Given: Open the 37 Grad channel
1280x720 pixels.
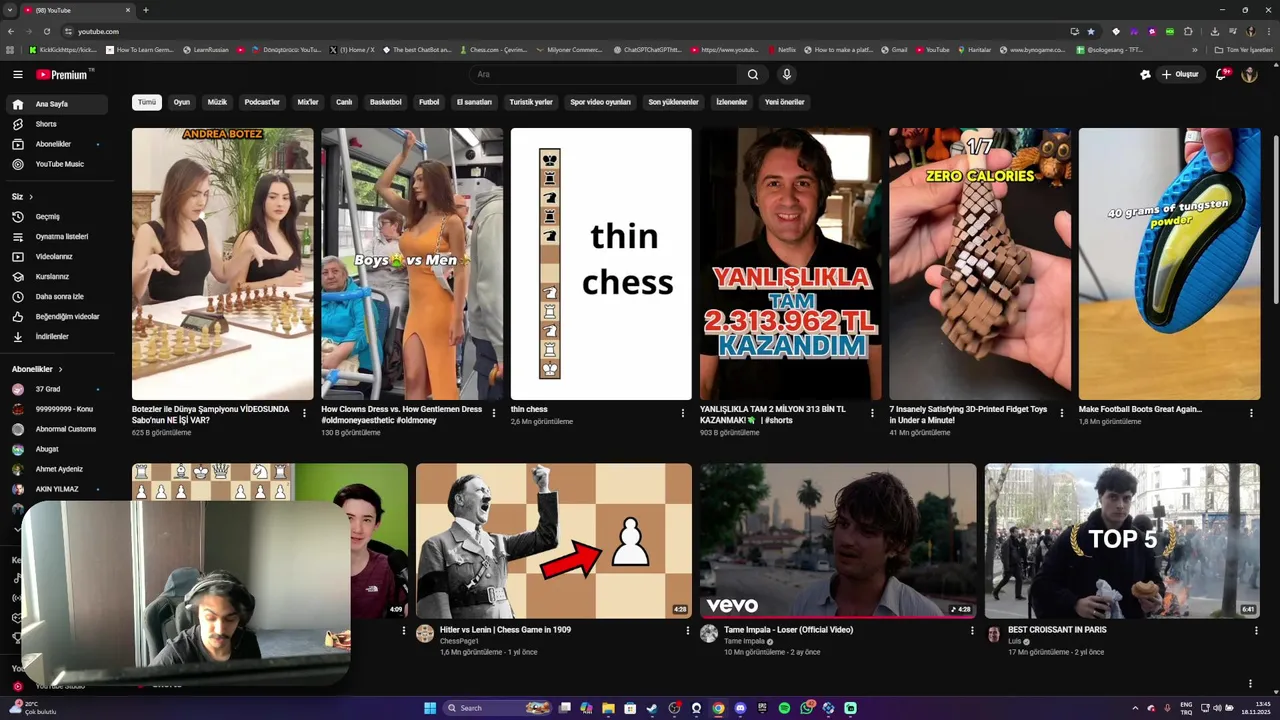Looking at the screenshot, I should pos(55,389).
